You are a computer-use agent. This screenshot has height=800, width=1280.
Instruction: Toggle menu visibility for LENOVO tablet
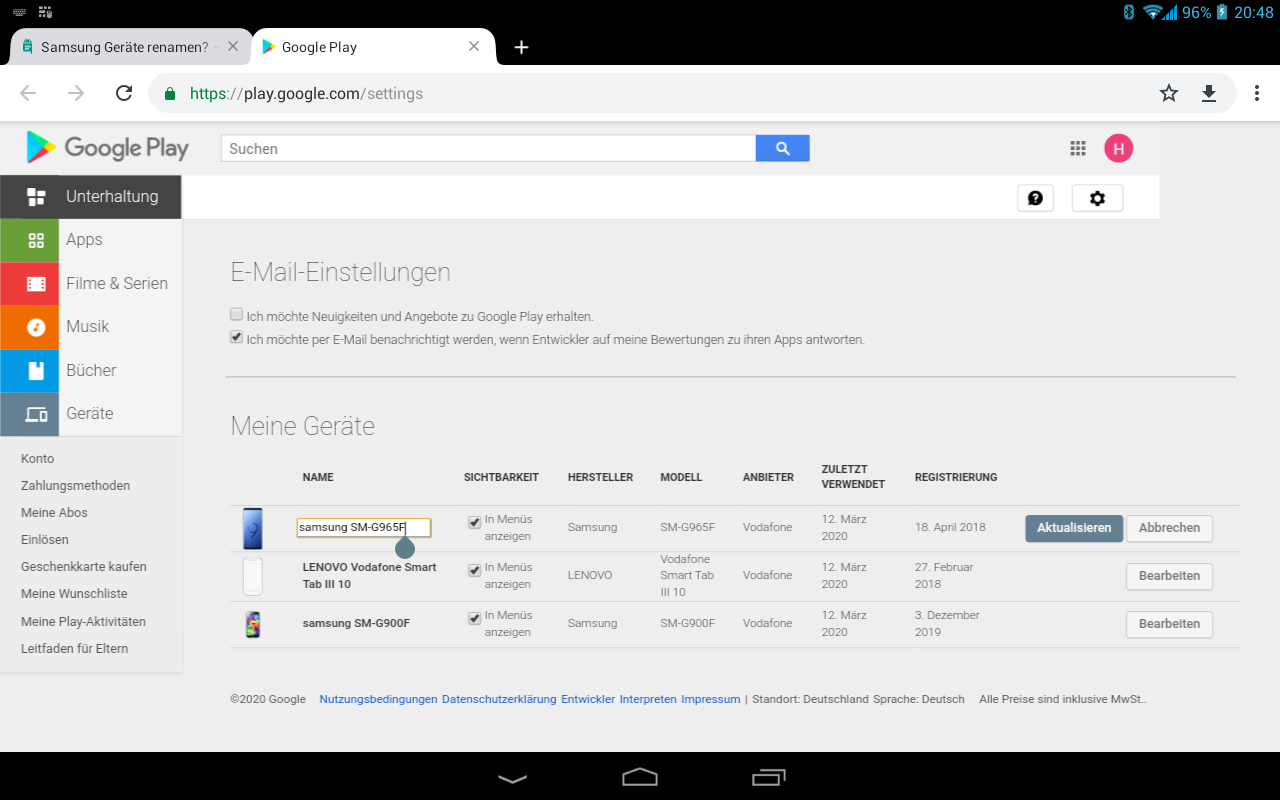pyautogui.click(x=474, y=570)
